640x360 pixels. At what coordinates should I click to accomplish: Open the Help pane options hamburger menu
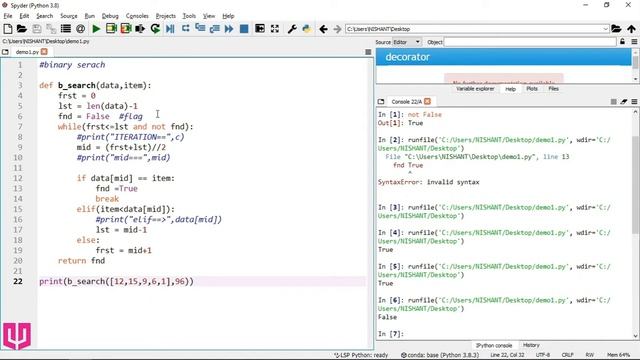point(634,42)
